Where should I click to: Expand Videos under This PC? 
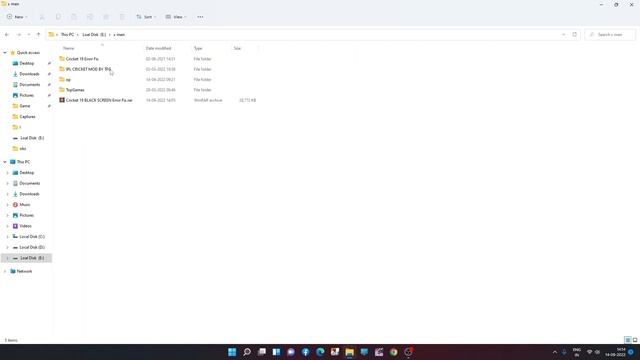[7, 226]
